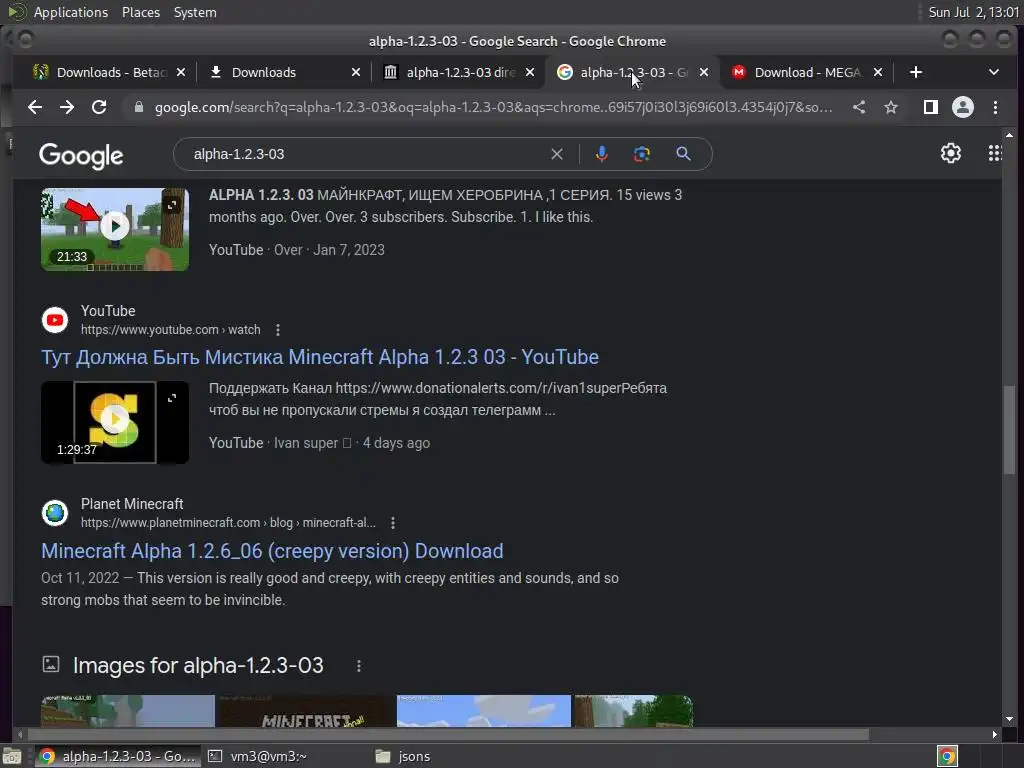The height and width of the screenshot is (768, 1024).
Task: Open more options for Planet Minecraft result
Action: click(x=392, y=522)
